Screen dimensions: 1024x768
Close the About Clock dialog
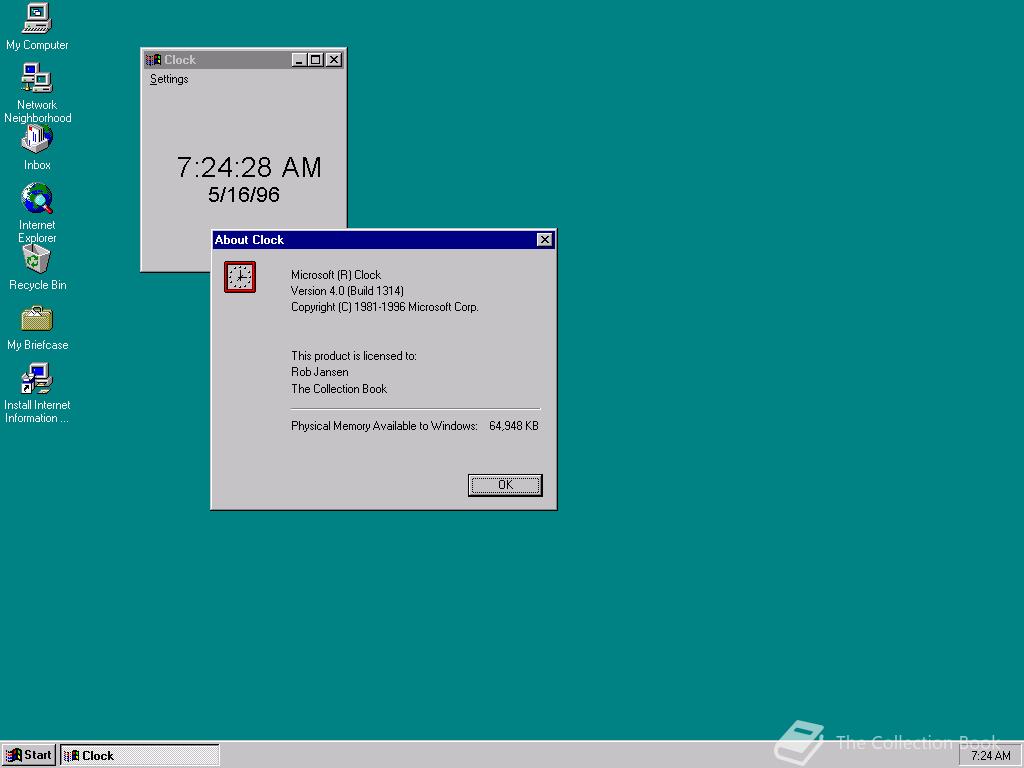click(545, 240)
